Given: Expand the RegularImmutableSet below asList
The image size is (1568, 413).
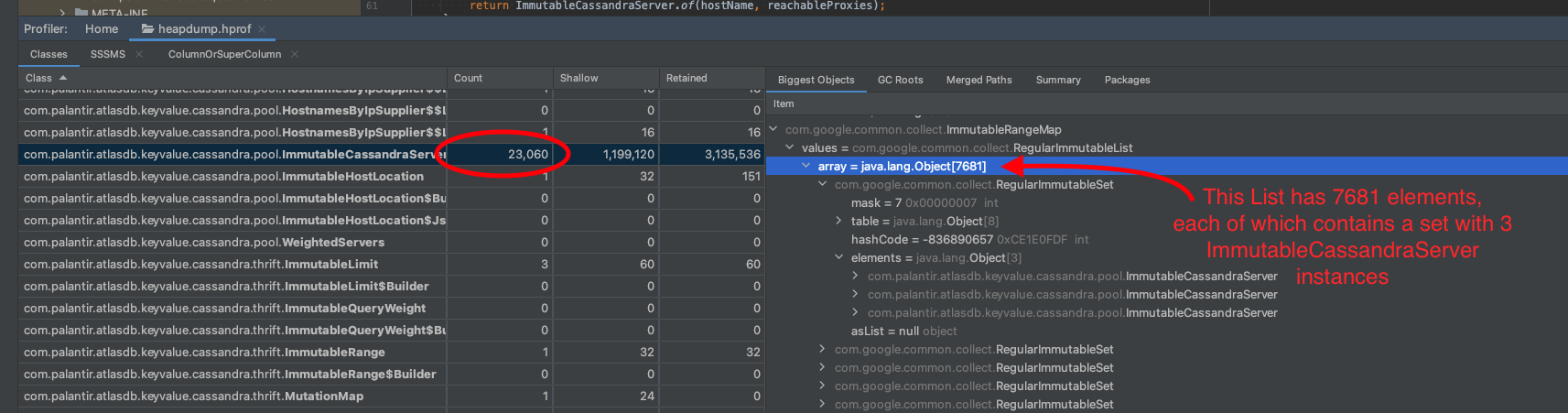Looking at the screenshot, I should (823, 349).
